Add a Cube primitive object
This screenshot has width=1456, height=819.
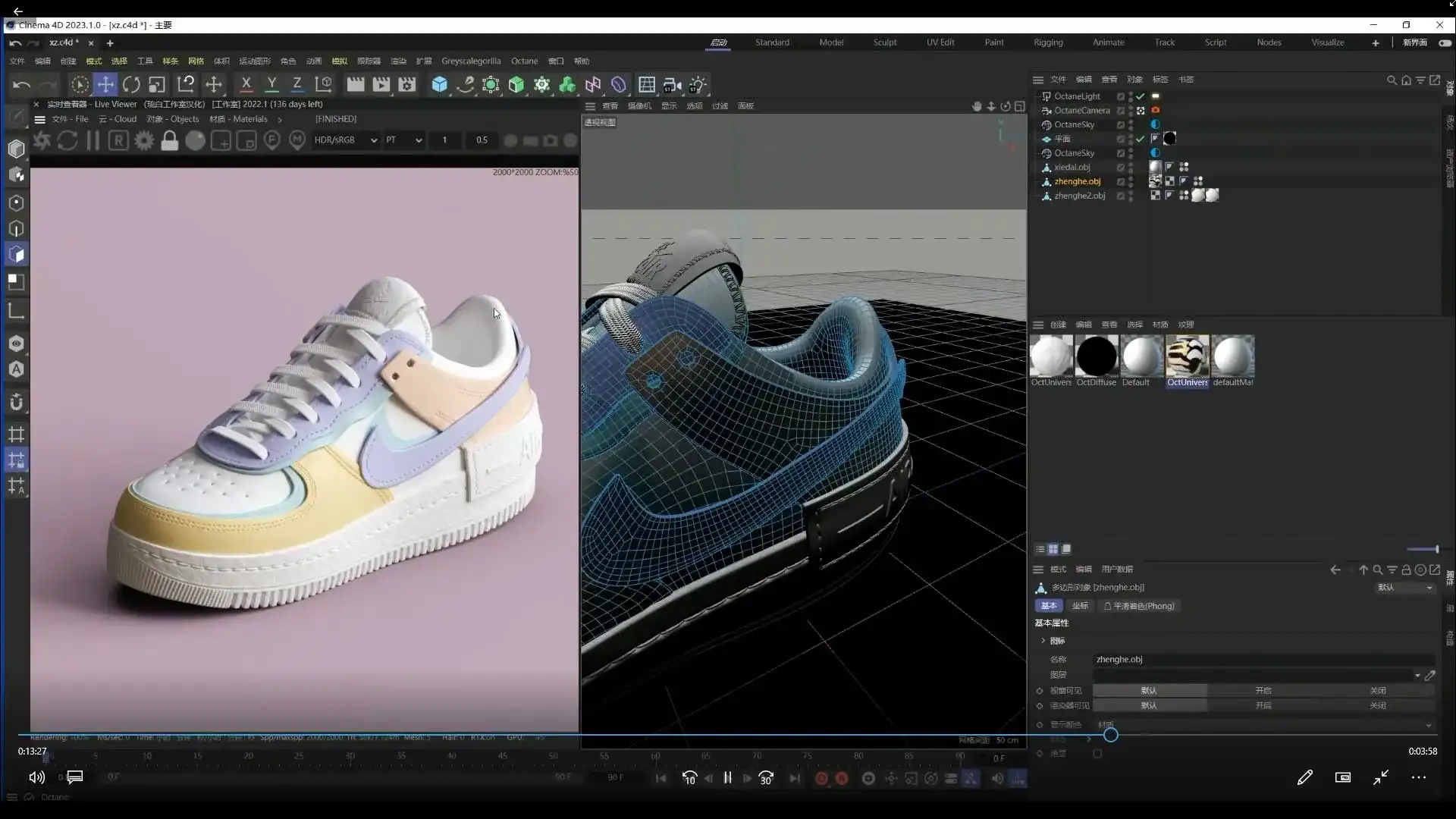pos(439,85)
